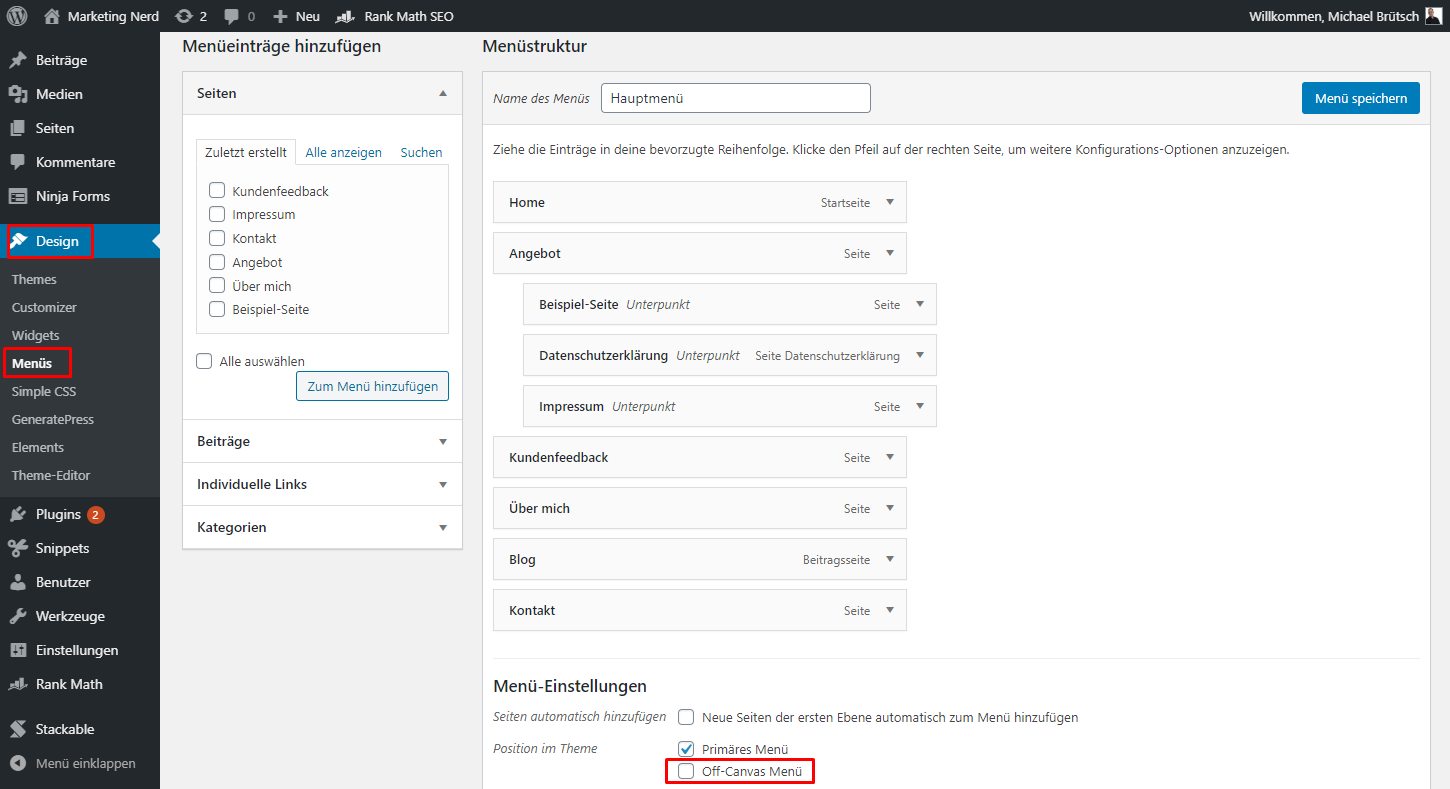Image resolution: width=1450 pixels, height=789 pixels.
Task: Click the Name des Menüs input field
Action: [736, 98]
